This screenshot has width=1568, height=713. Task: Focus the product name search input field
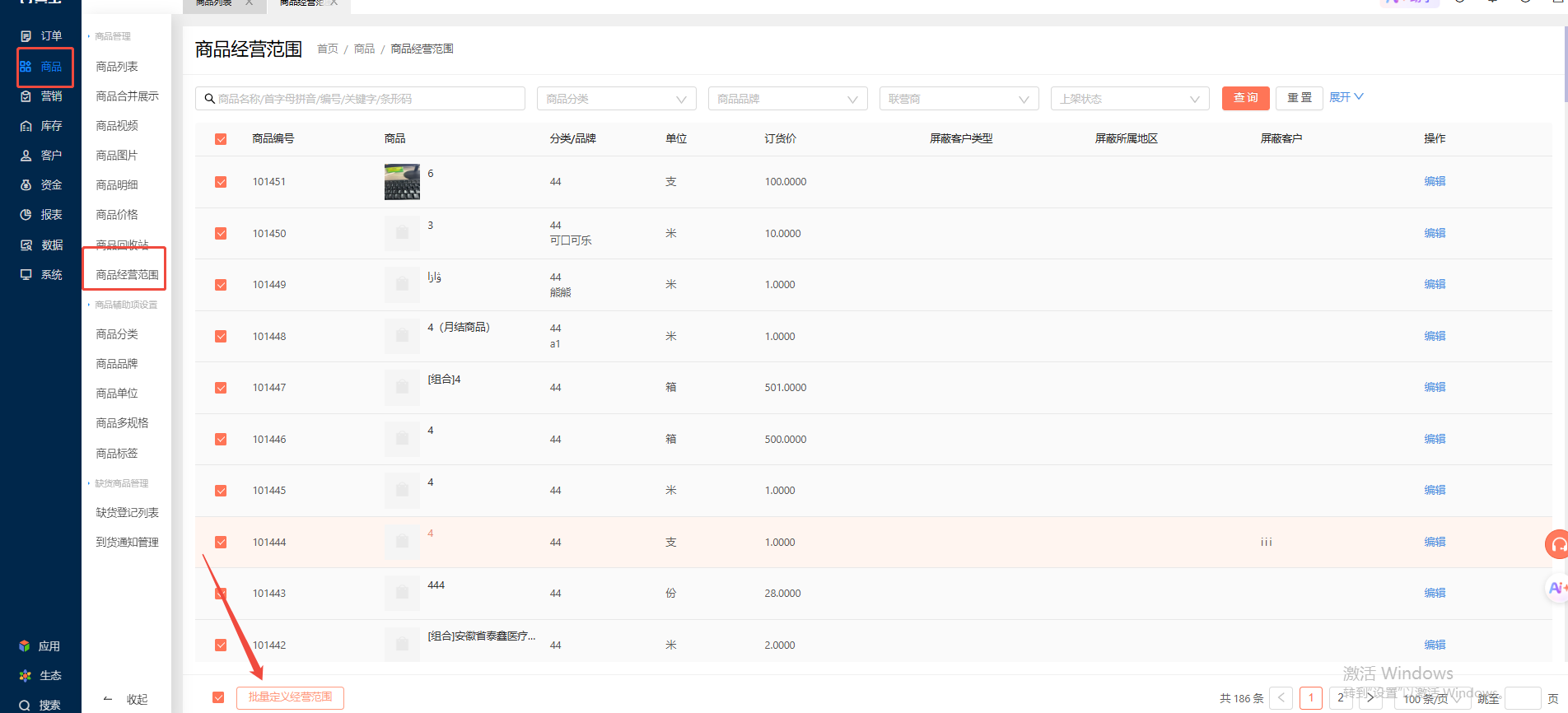[360, 99]
